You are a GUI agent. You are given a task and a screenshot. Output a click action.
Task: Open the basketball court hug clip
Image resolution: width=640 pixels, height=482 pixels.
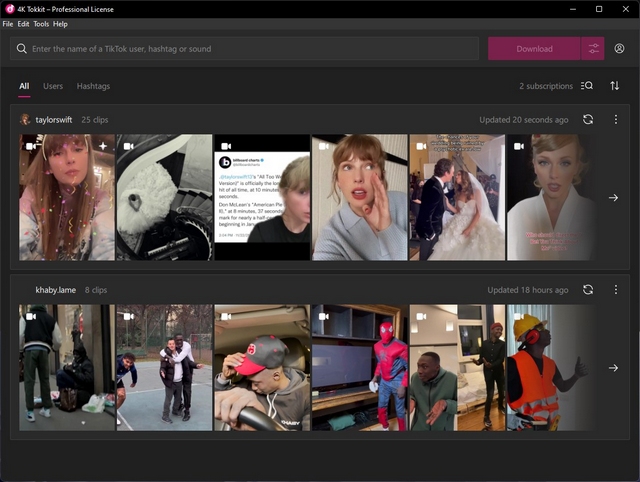(x=164, y=367)
